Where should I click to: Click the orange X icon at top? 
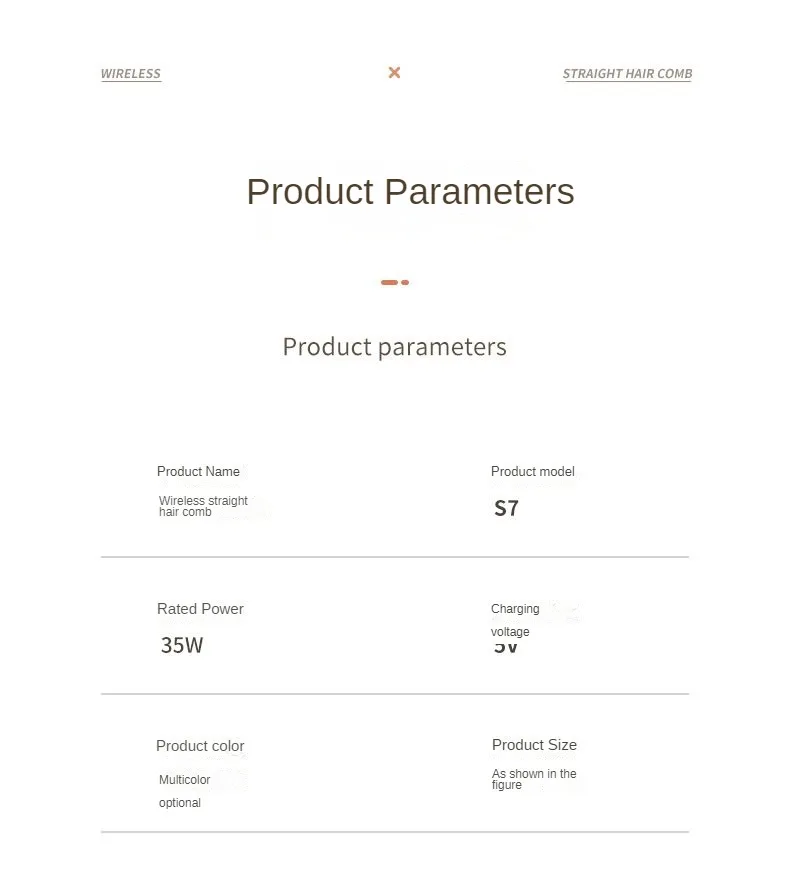coord(394,72)
